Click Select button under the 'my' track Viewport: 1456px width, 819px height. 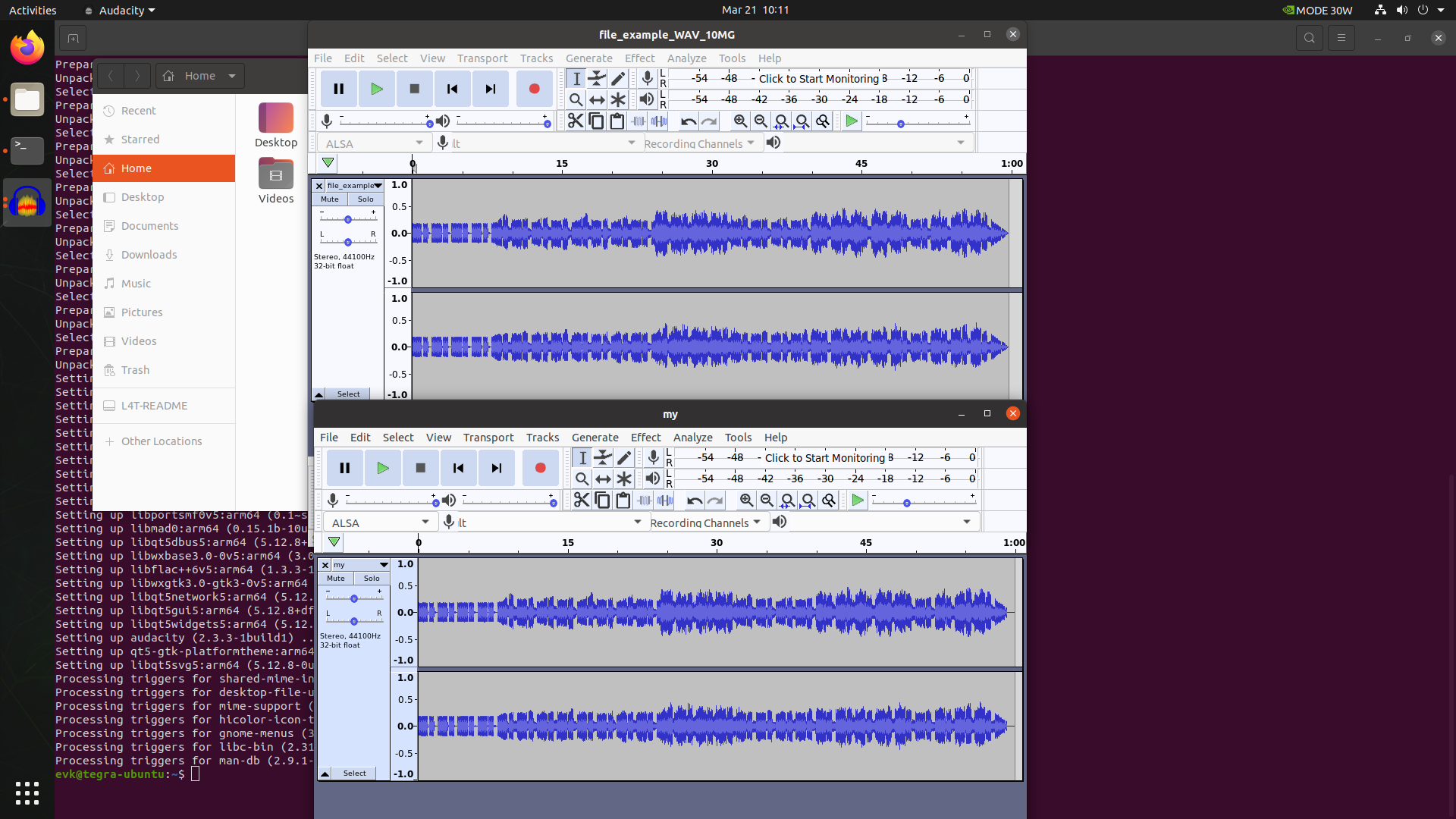354,773
